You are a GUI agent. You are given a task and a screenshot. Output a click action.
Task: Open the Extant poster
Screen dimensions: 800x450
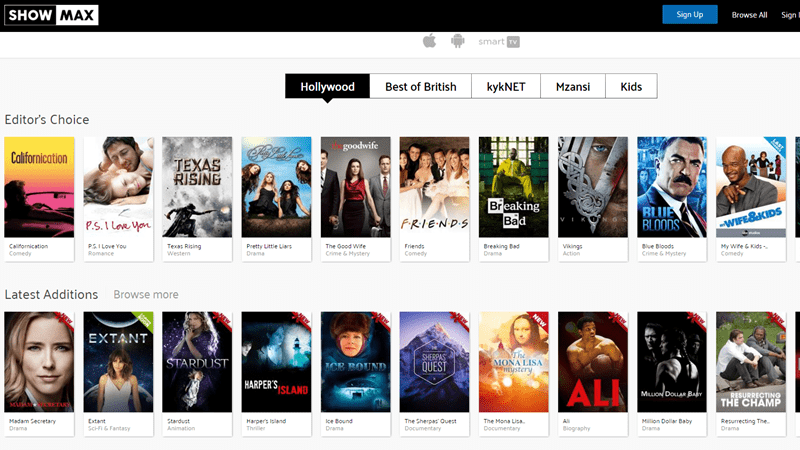pos(118,362)
